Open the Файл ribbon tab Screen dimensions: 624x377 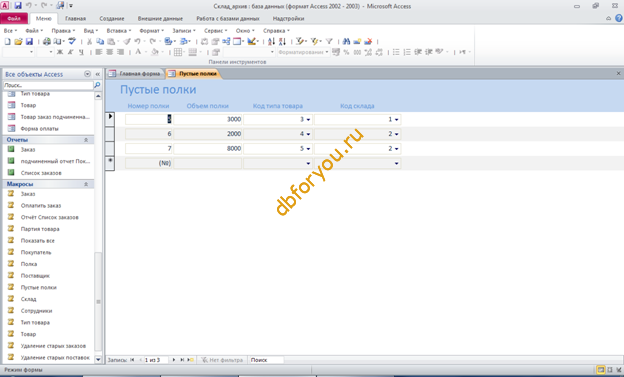click(x=14, y=18)
